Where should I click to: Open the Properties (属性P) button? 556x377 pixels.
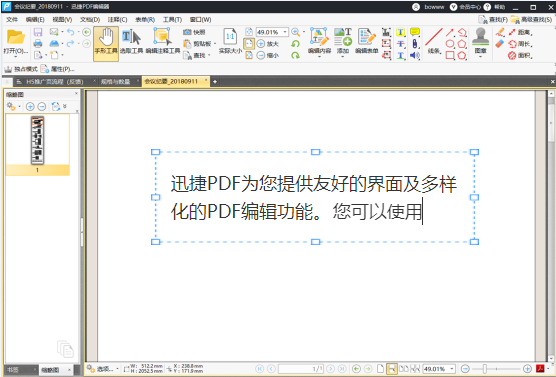point(57,69)
